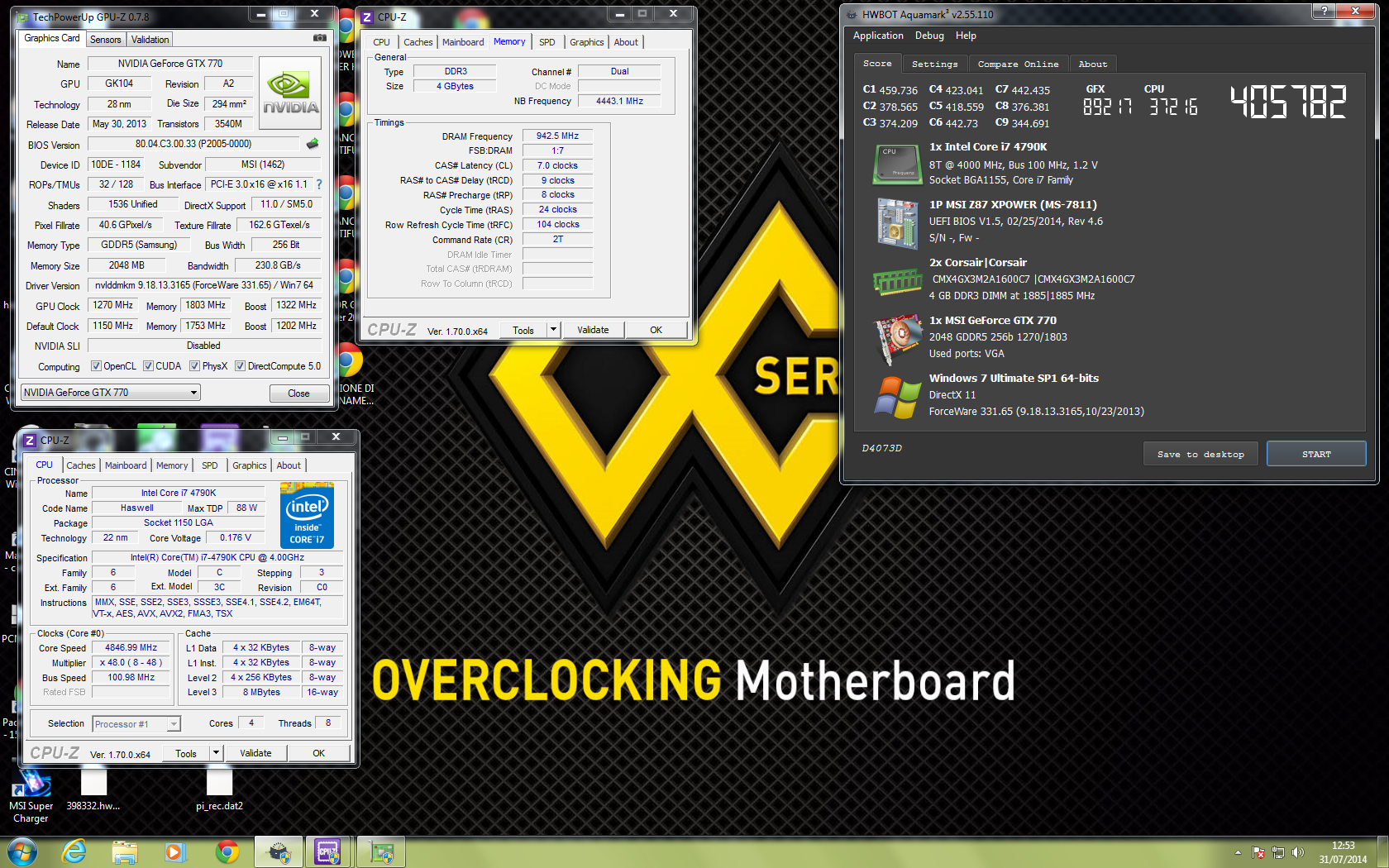Click the Driver Version field in GPU-Z
Screen dimensions: 1389x868
coord(203,285)
